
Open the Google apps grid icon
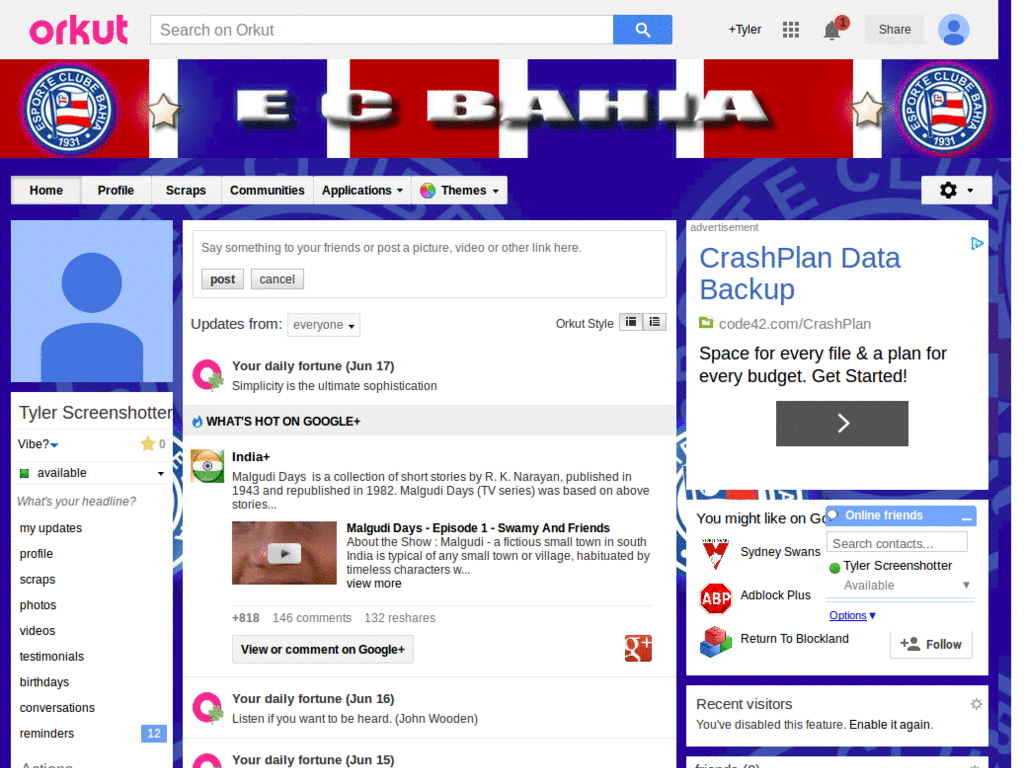point(791,29)
